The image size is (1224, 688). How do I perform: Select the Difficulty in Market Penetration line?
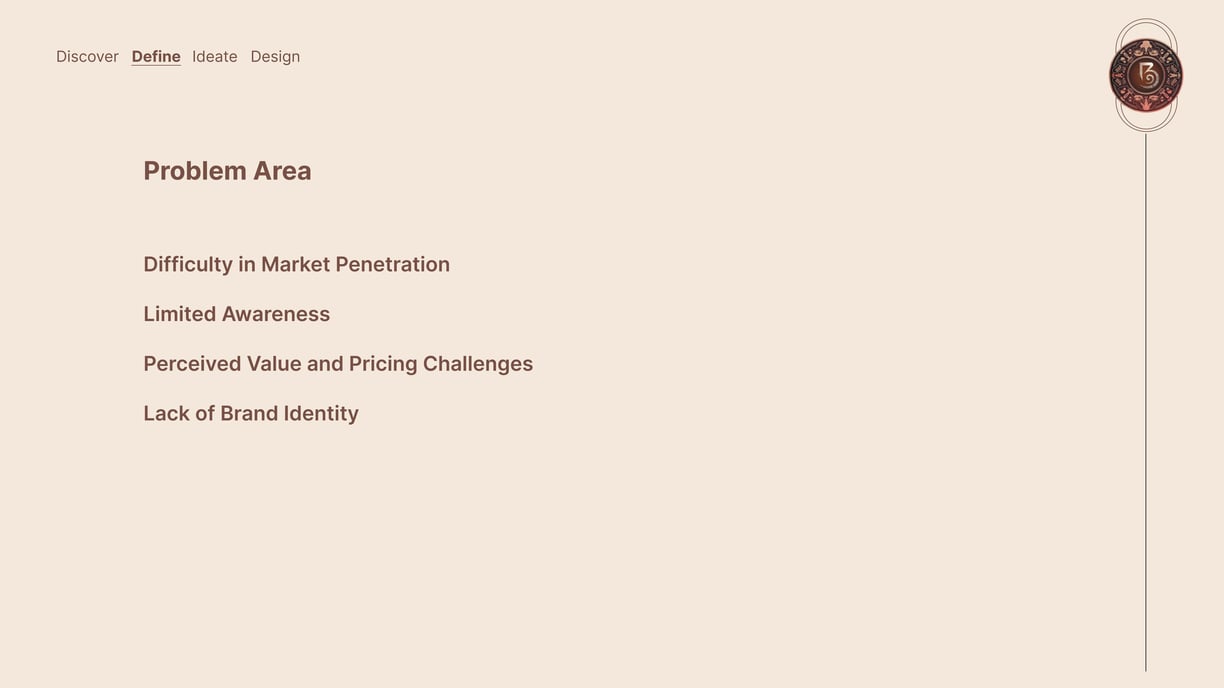pyautogui.click(x=296, y=265)
